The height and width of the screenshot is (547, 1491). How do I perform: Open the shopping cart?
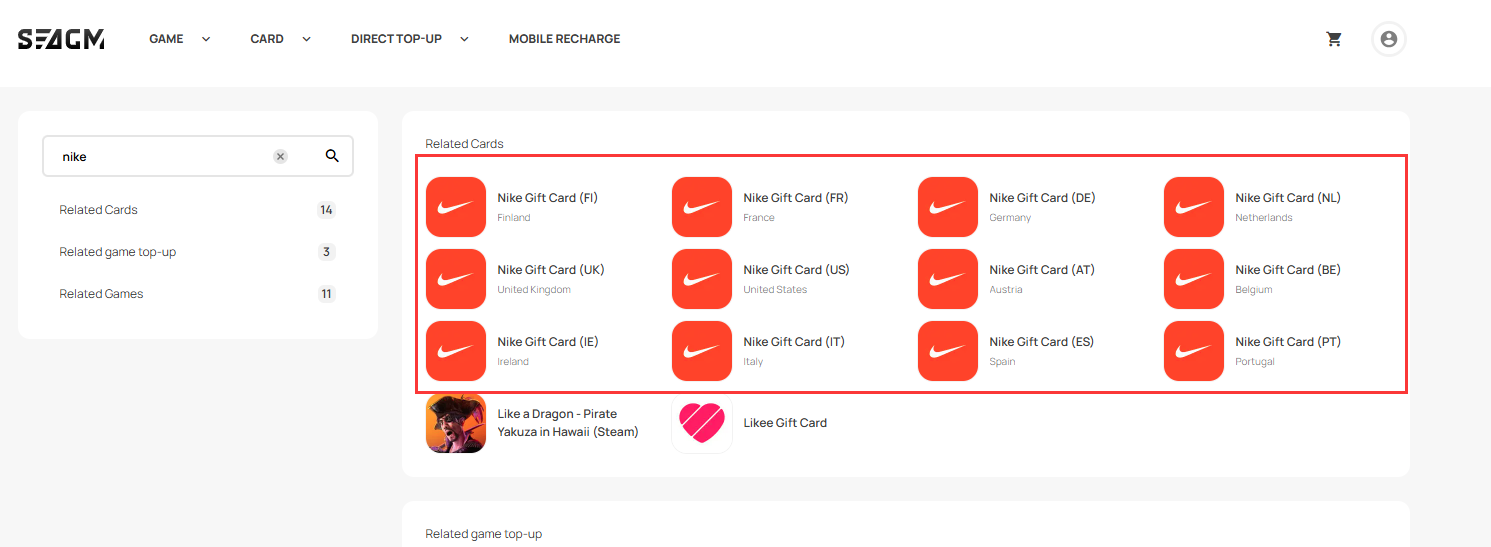tap(1334, 39)
